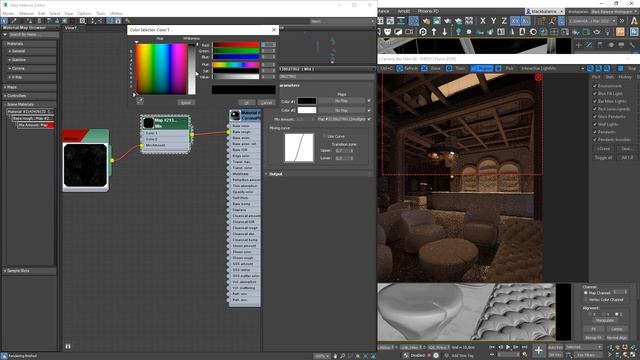
Task: Open the Utilities menu in Slate editor
Action: pos(116,13)
